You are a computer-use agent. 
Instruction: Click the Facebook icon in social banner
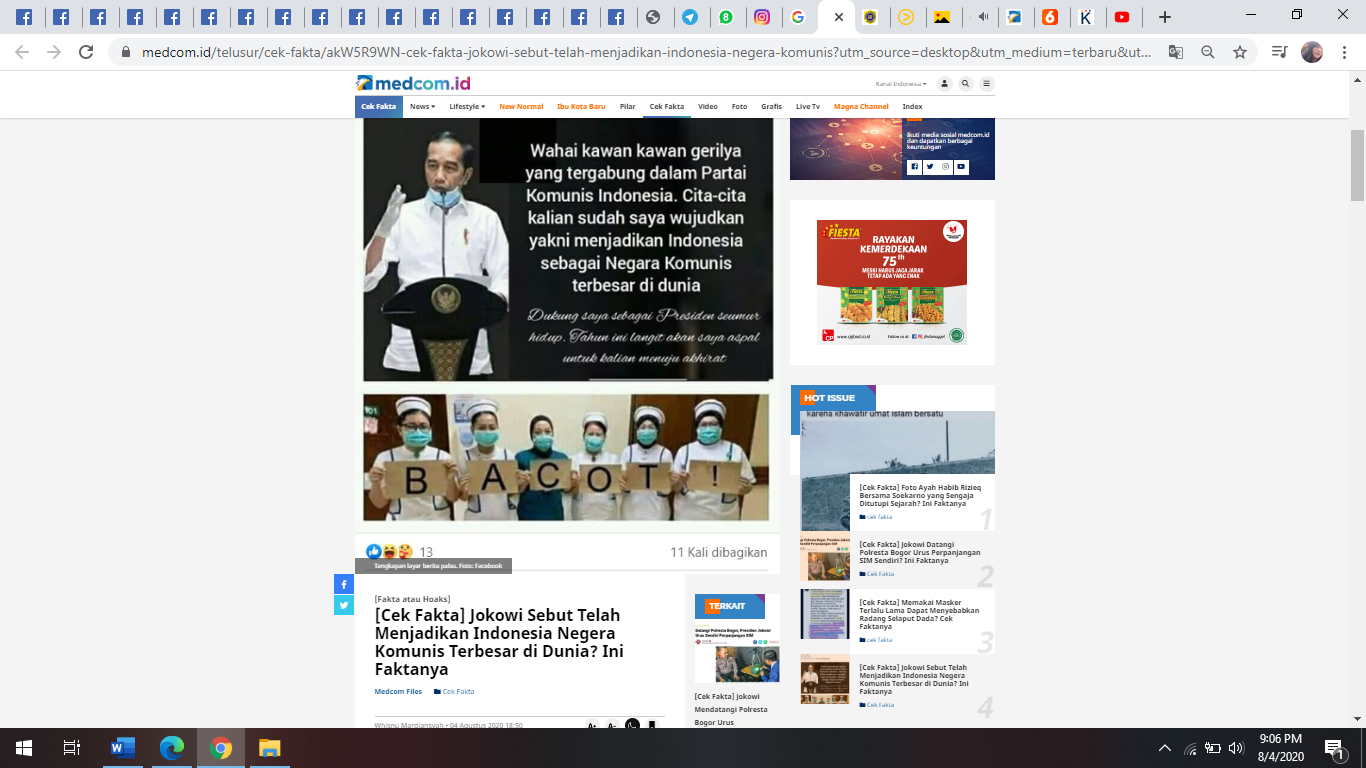(914, 167)
